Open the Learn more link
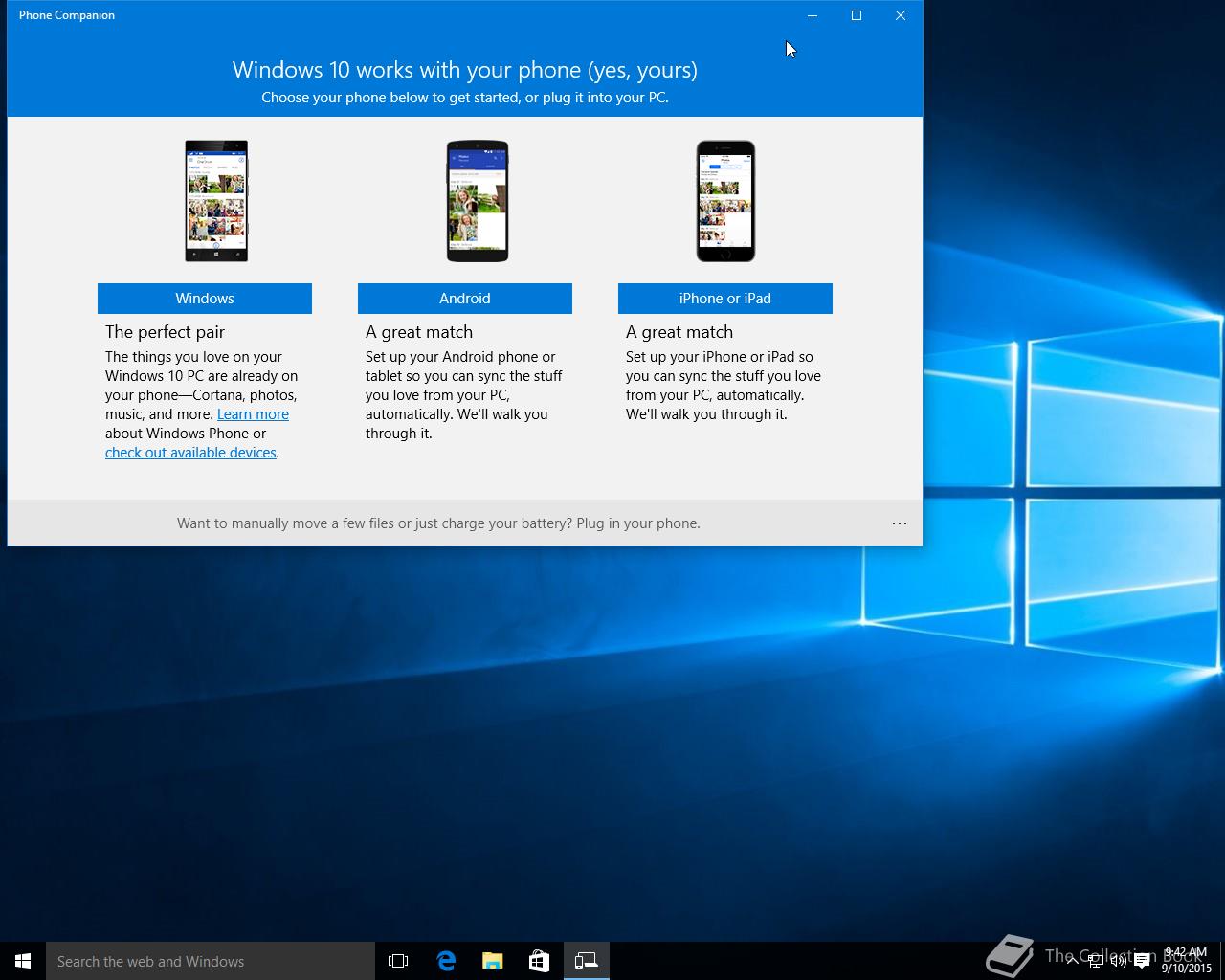1225x980 pixels. point(253,414)
